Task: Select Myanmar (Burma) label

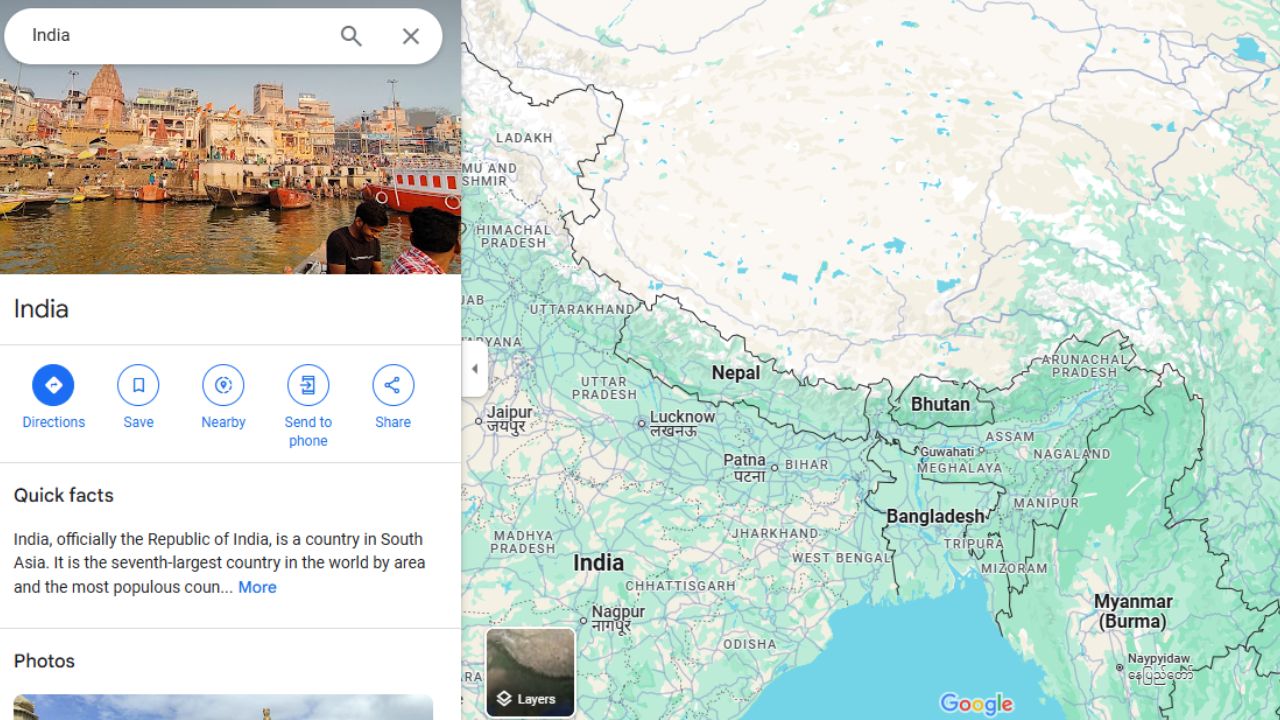Action: coord(1133,611)
